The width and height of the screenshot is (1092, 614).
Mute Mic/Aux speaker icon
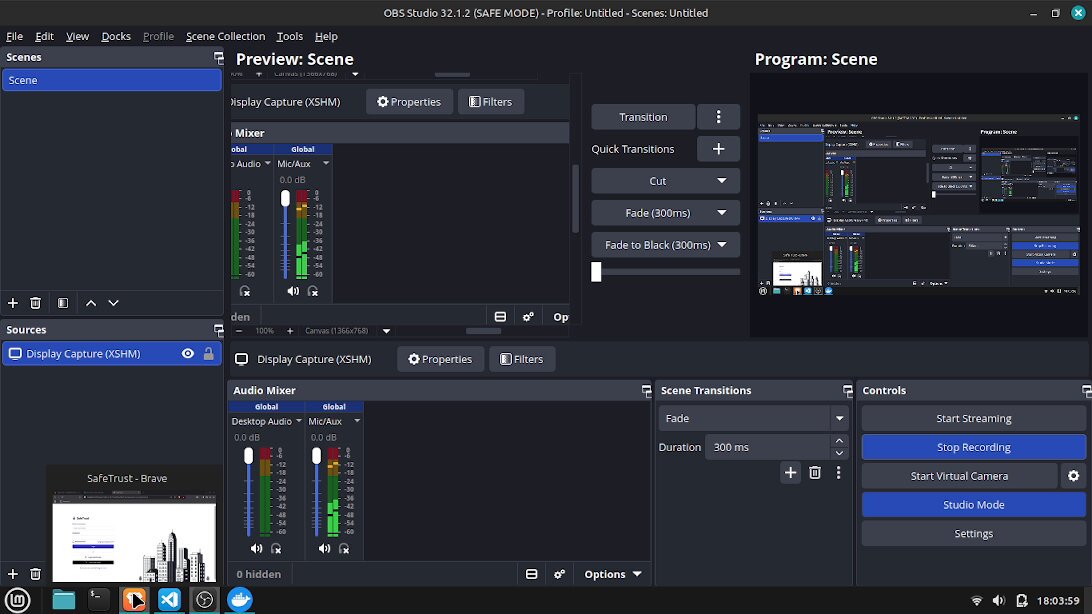click(x=324, y=549)
